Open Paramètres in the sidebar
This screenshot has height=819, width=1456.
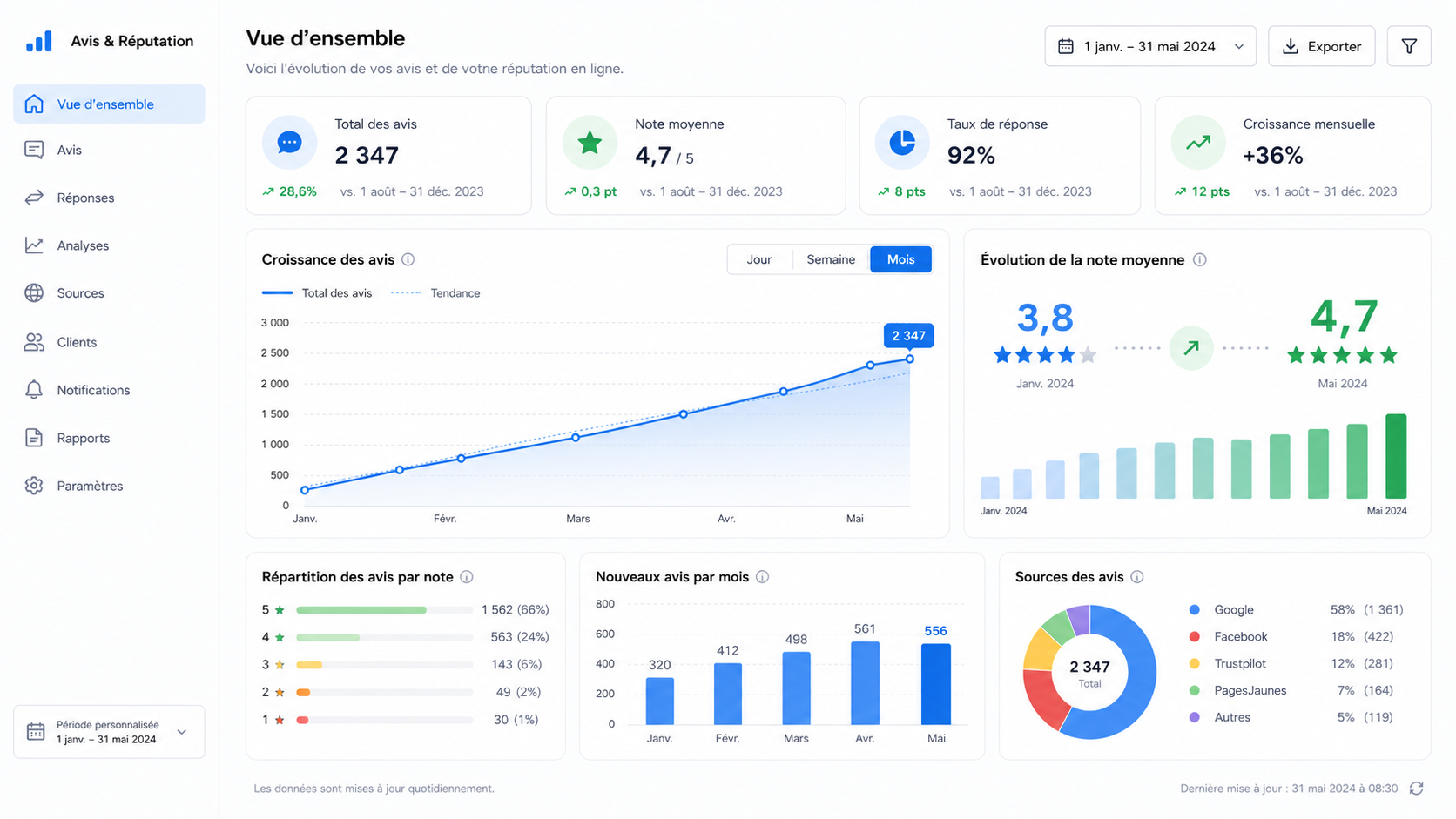click(109, 486)
